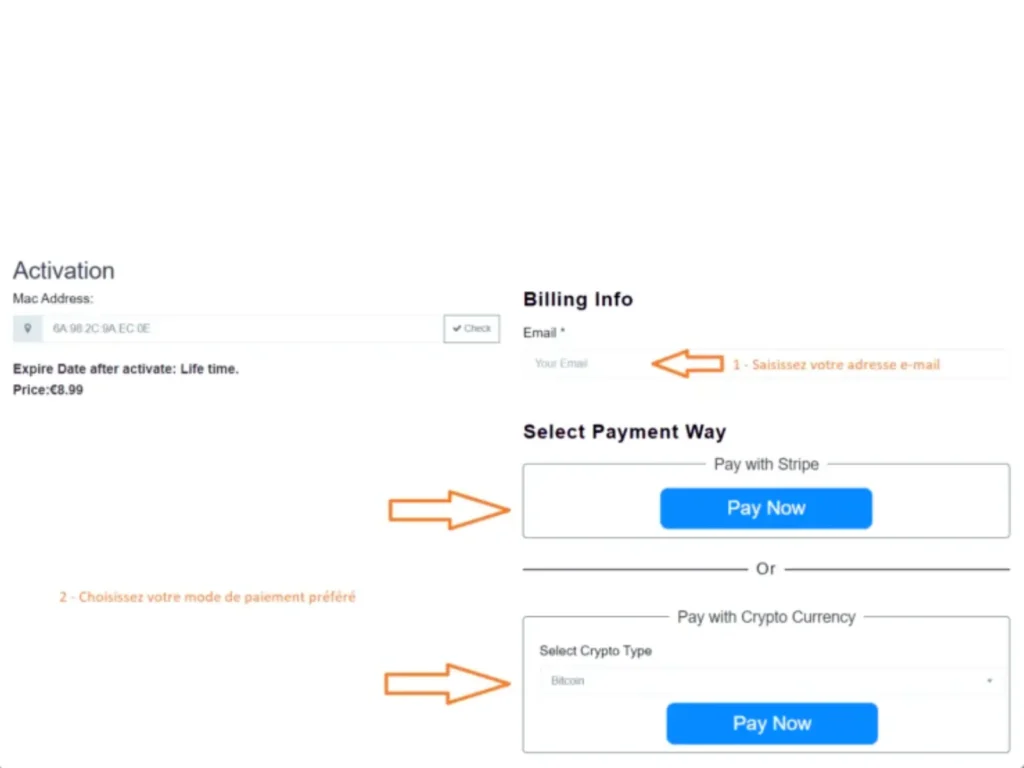Screen dimensions: 1024x768
Task: Click the Pay with Stripe legend
Action: (x=766, y=464)
